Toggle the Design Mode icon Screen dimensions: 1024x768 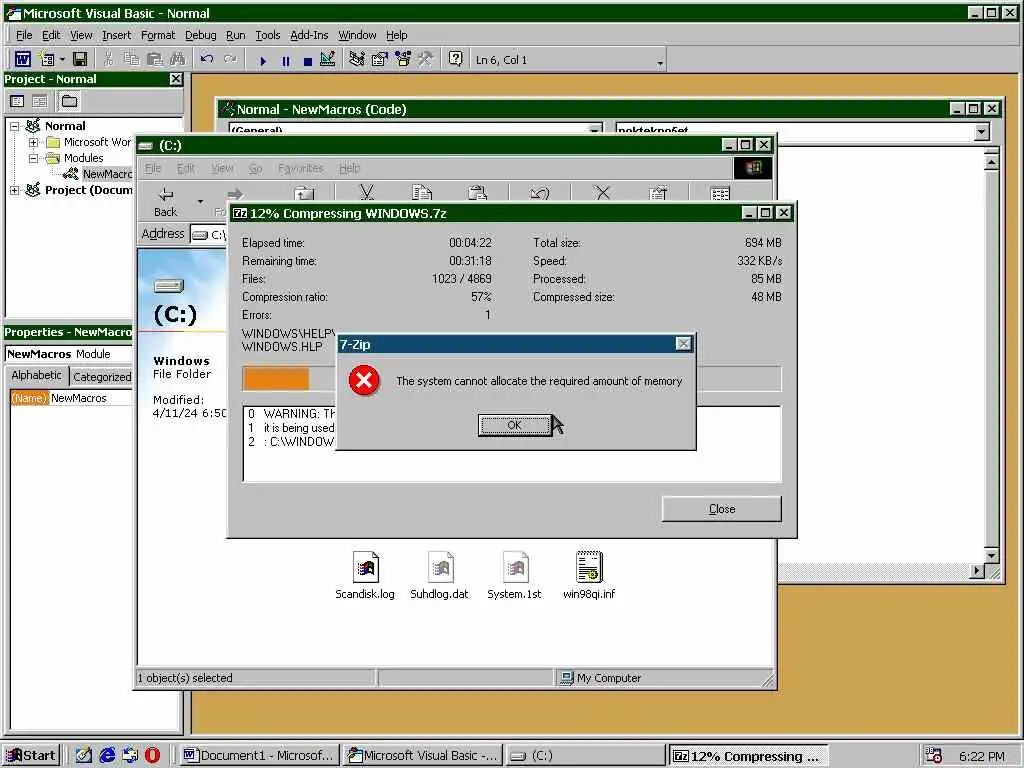[x=328, y=59]
